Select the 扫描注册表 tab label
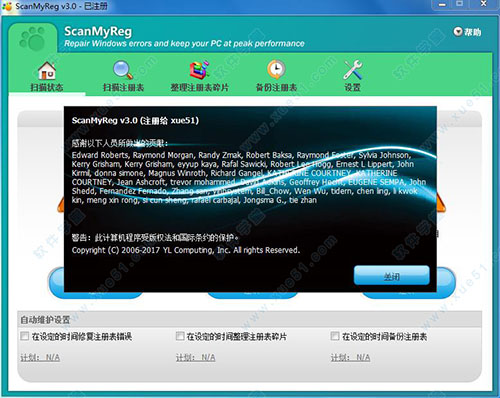 coord(123,87)
